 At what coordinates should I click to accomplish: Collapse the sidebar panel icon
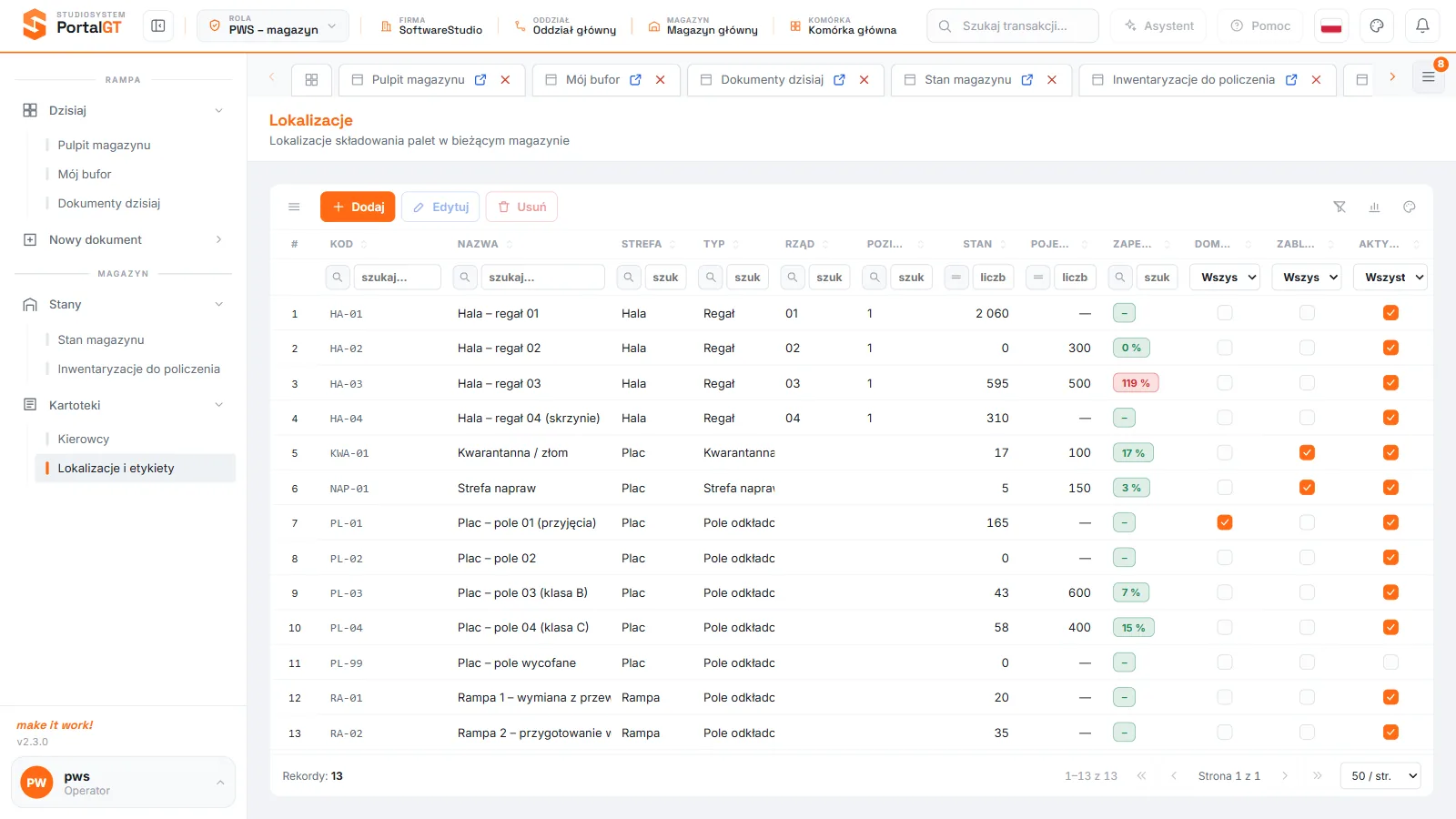point(158,25)
